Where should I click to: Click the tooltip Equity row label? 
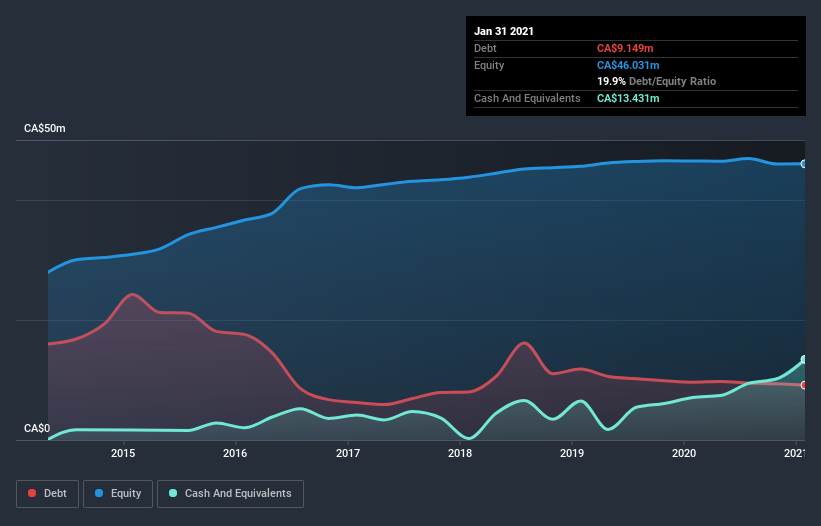[x=489, y=65]
